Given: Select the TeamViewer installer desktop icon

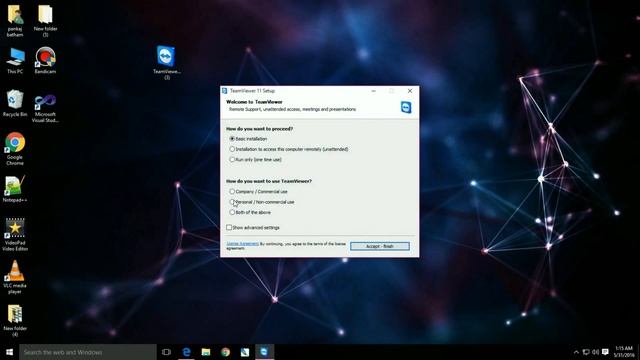Looking at the screenshot, I should [x=167, y=62].
